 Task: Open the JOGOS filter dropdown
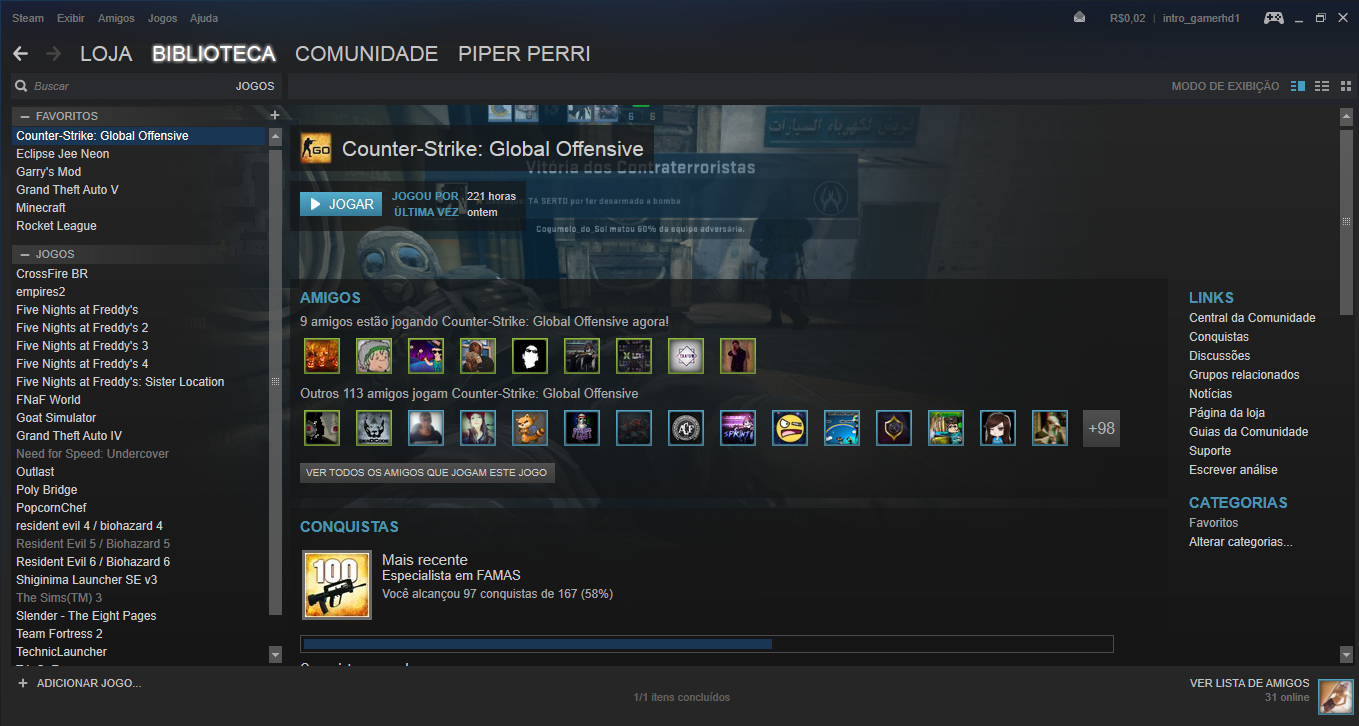255,86
